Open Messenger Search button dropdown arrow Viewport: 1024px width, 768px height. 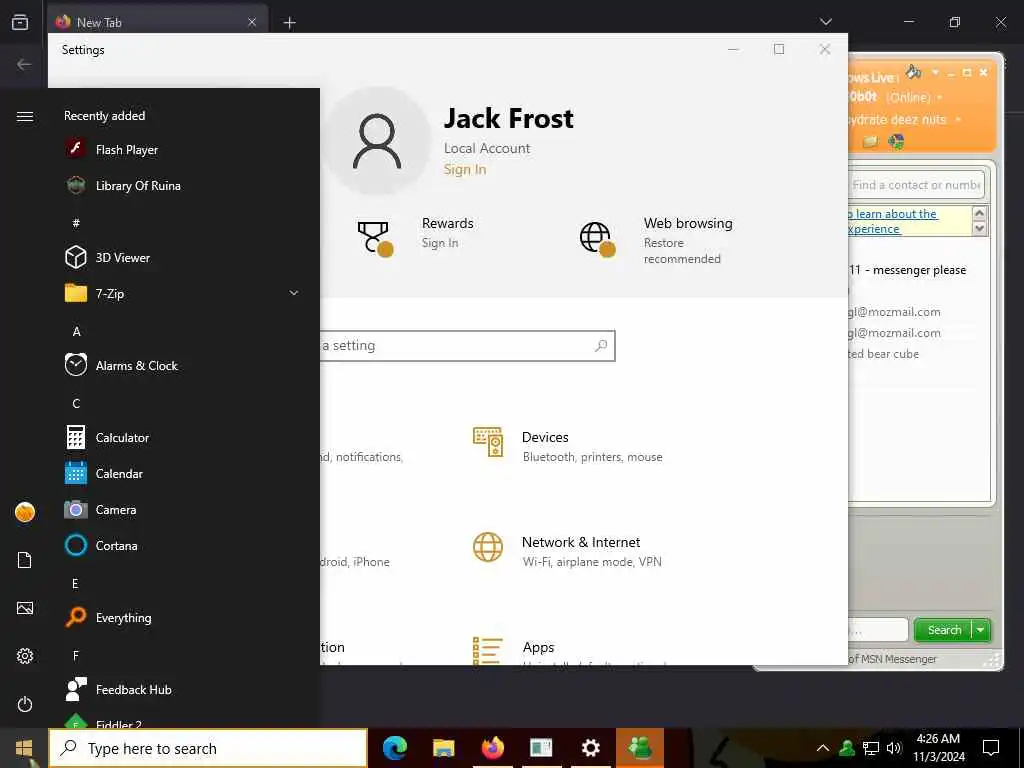pyautogui.click(x=981, y=630)
